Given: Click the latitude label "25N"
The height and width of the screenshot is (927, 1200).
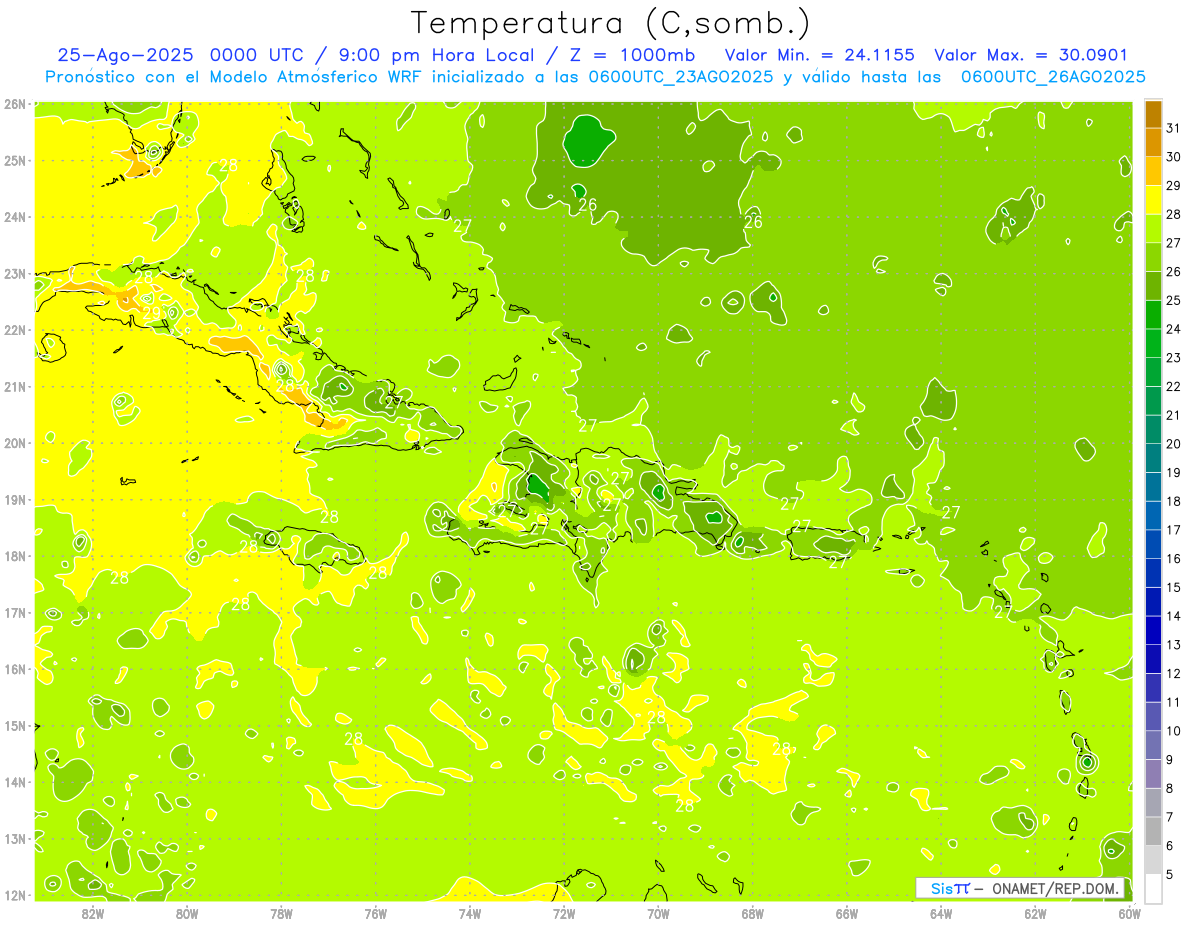Looking at the screenshot, I should 14,160.
